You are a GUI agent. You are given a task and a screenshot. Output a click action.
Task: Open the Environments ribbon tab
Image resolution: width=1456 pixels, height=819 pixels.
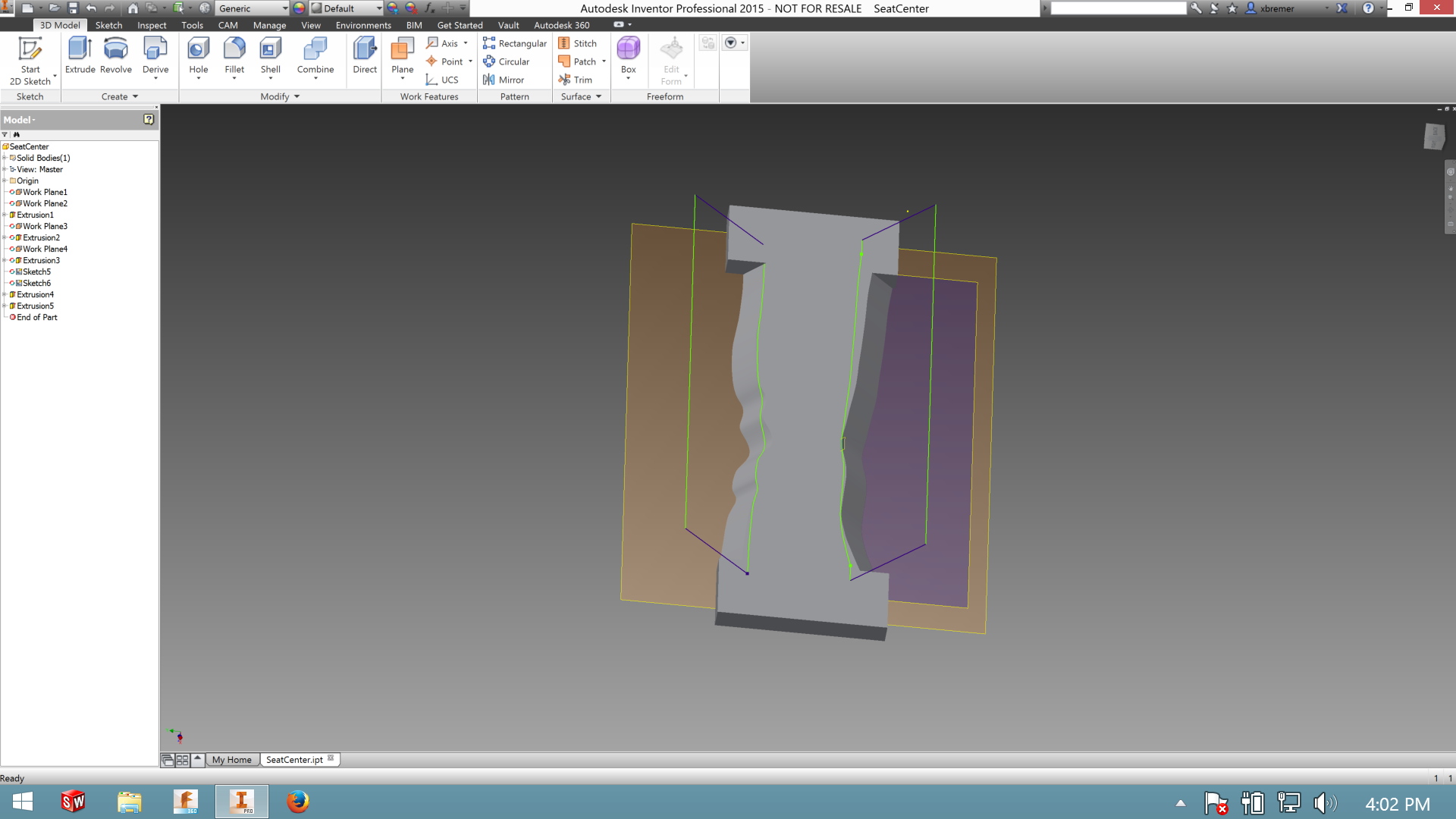coord(363,25)
